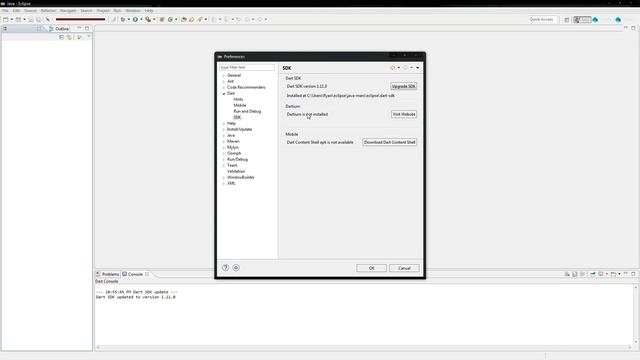640x360 pixels.
Task: Select Run and Debug under Dart
Action: [x=247, y=111]
